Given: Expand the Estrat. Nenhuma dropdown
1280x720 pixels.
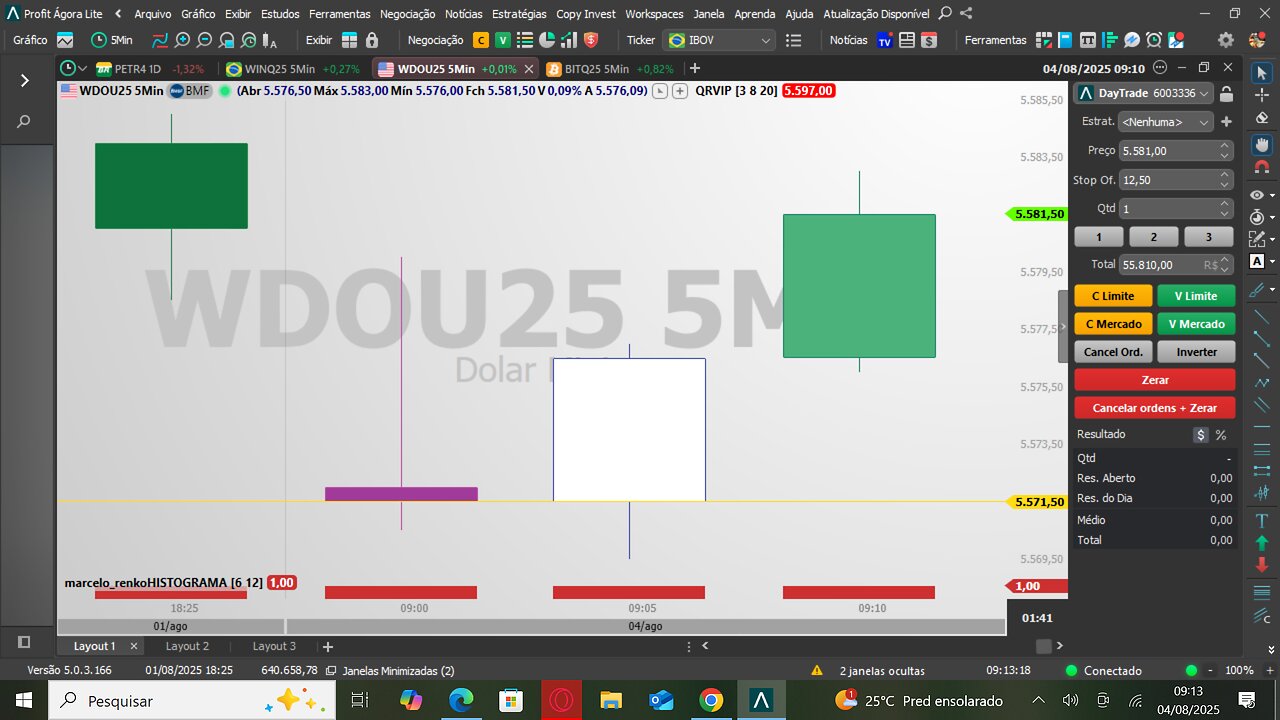Looking at the screenshot, I should coord(1165,121).
